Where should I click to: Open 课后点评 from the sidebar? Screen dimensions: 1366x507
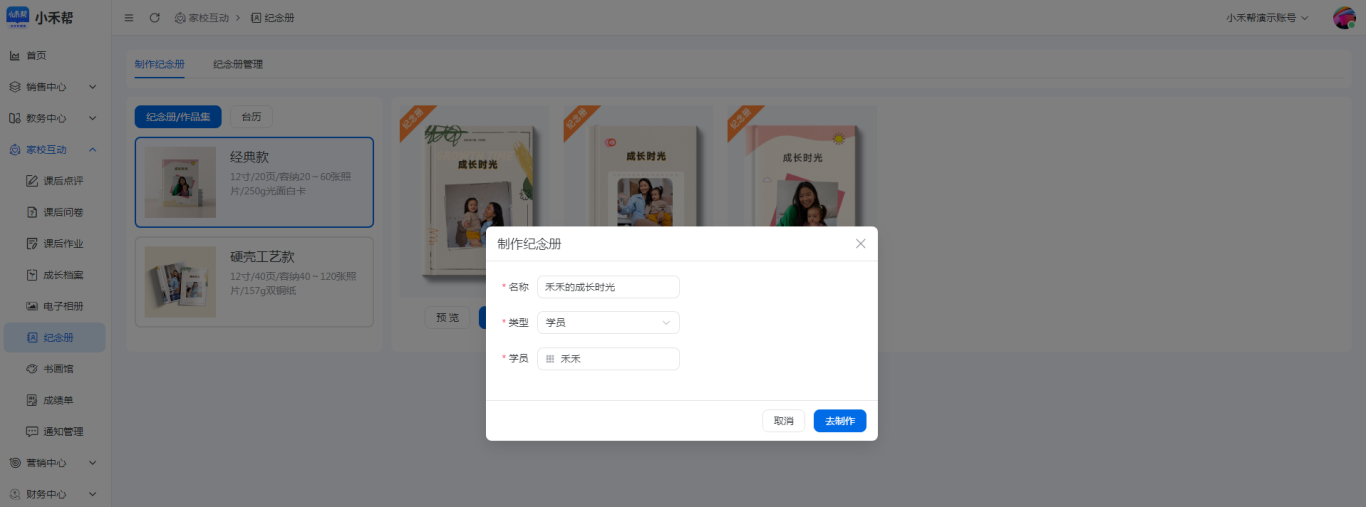[62, 181]
